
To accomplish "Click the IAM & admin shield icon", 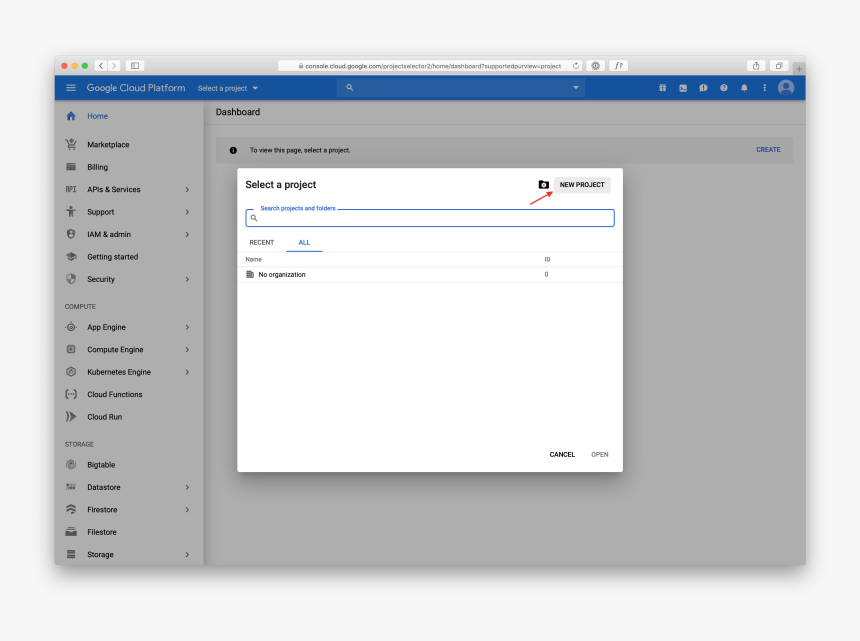I will click(x=71, y=234).
